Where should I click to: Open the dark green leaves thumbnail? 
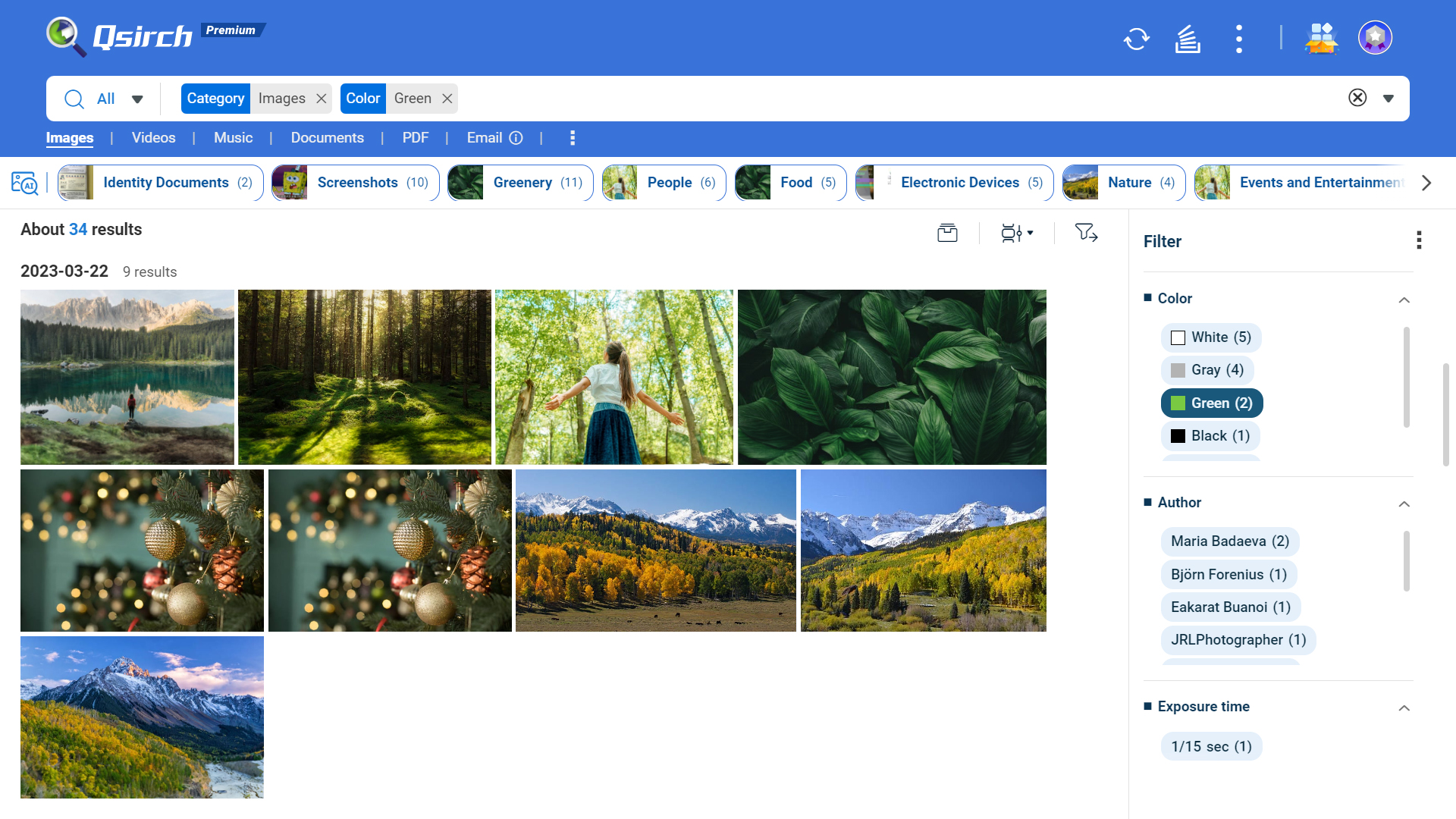[891, 377]
